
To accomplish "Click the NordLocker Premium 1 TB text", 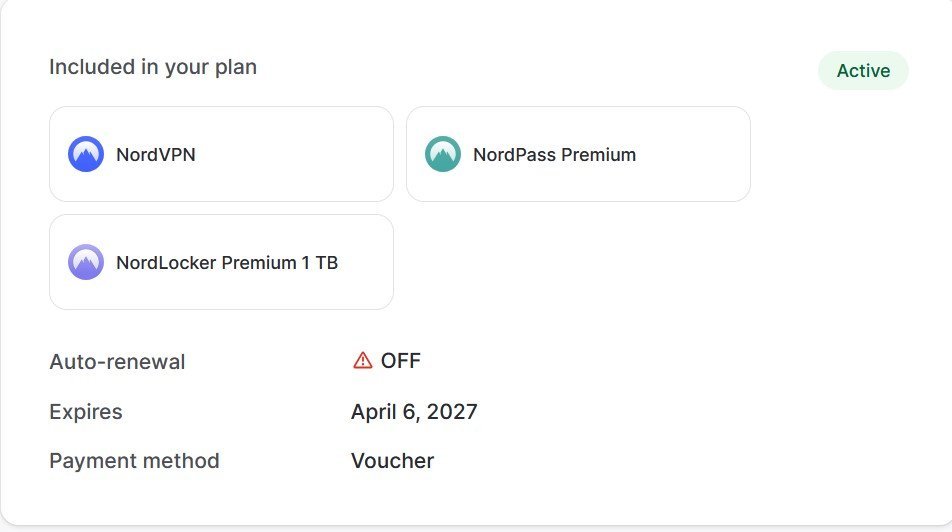I will [x=227, y=263].
